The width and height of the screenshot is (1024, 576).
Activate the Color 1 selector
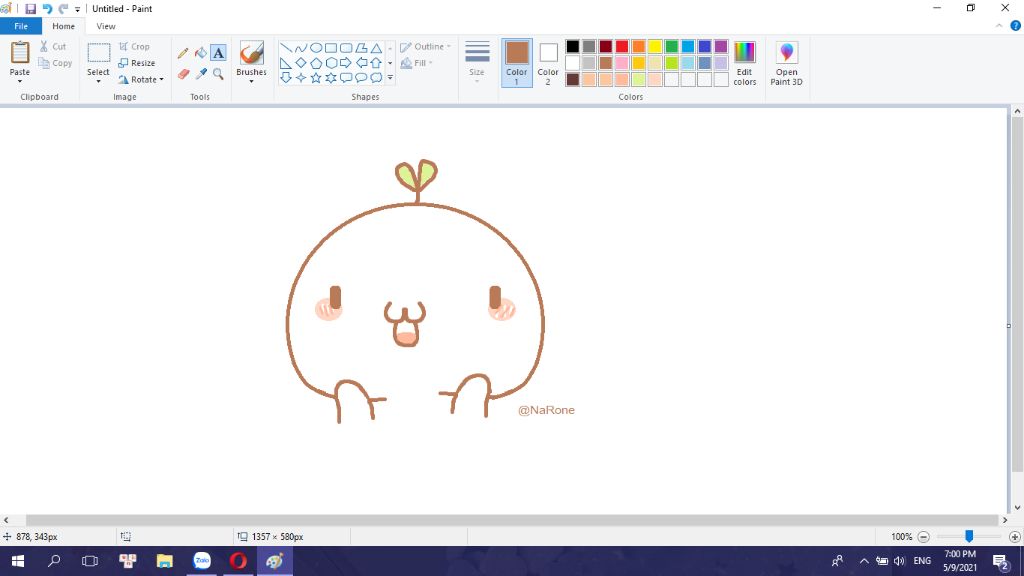click(x=517, y=63)
